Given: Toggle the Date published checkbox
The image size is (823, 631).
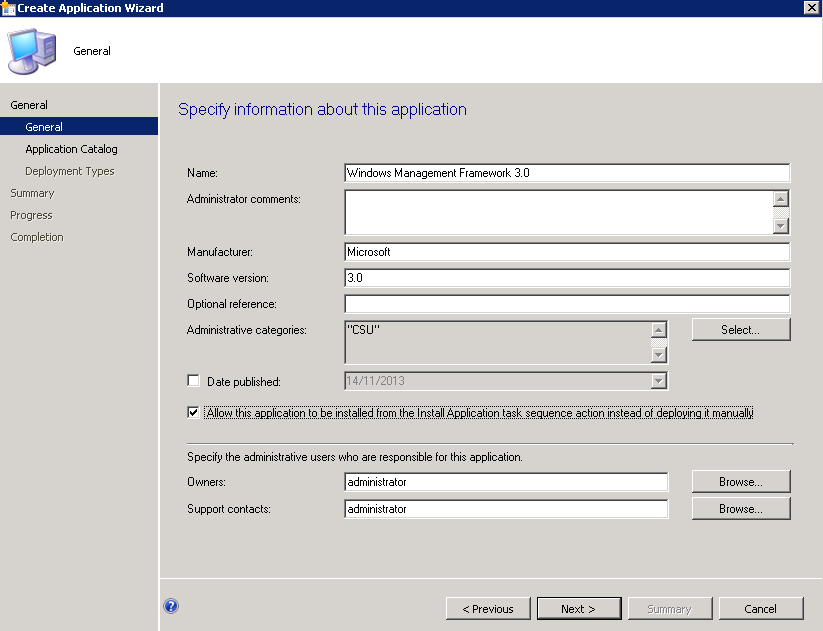Looking at the screenshot, I should pyautogui.click(x=193, y=381).
